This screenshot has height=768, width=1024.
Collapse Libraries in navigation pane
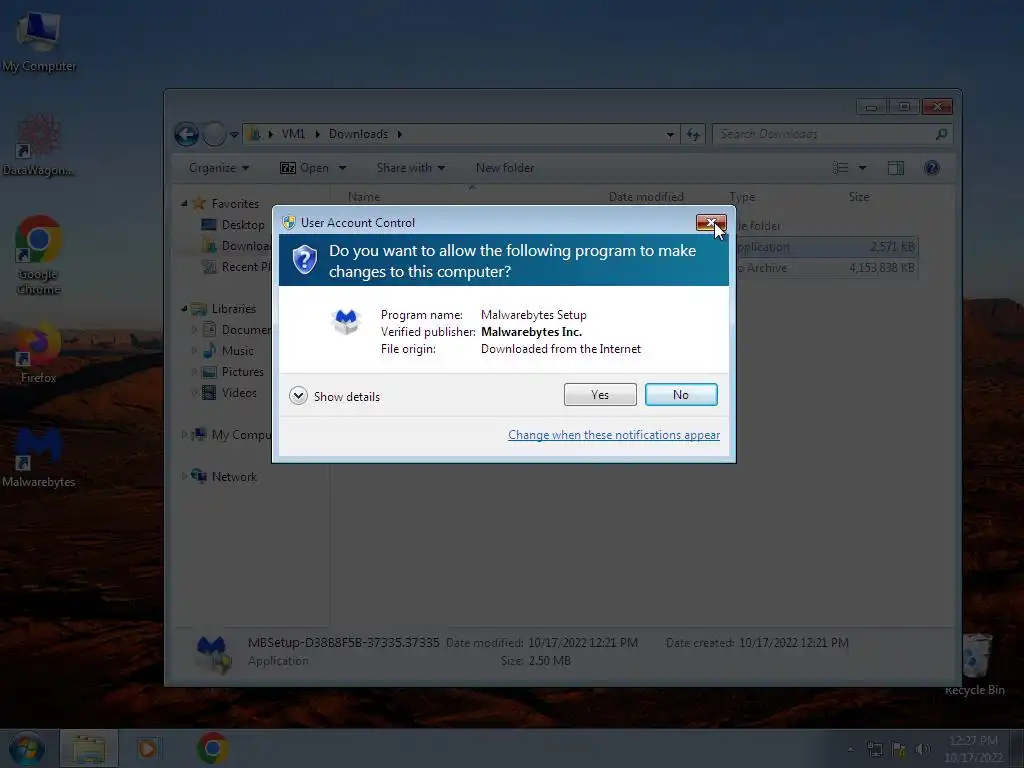pos(184,308)
